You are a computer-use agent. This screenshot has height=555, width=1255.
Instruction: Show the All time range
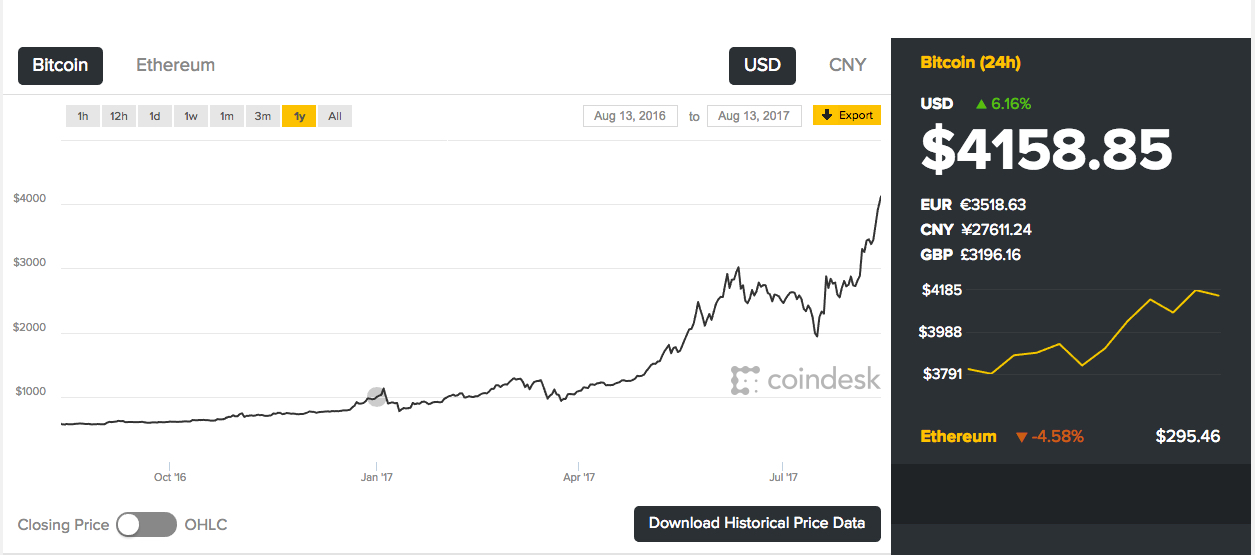335,116
